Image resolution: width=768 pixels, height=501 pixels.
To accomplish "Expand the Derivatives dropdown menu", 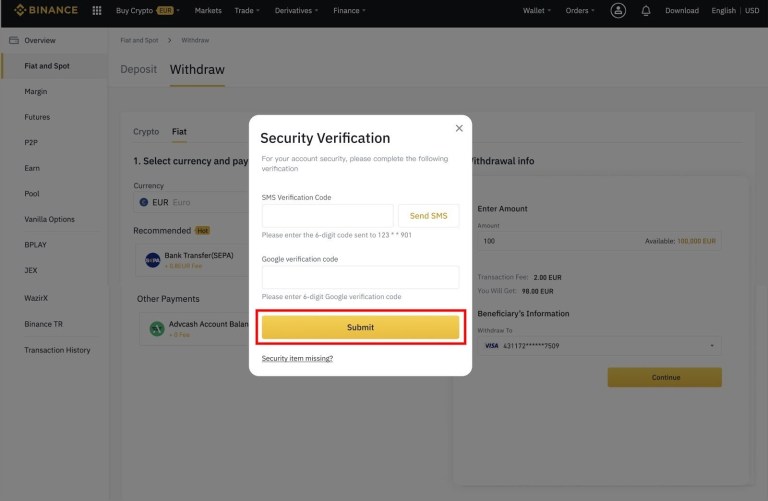I will (296, 10).
